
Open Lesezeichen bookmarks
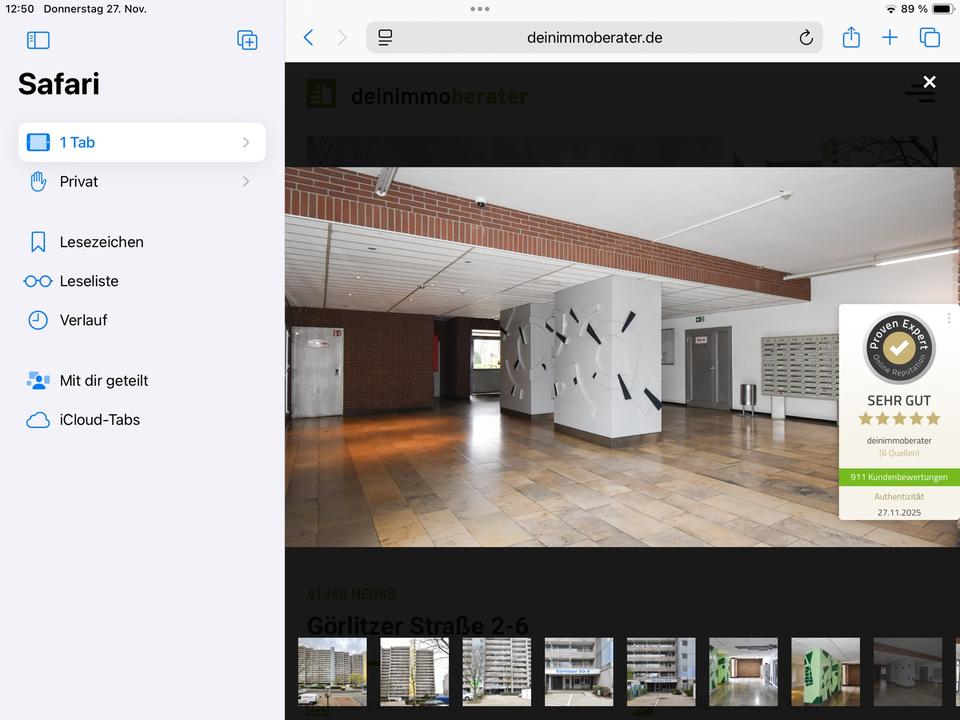point(101,241)
